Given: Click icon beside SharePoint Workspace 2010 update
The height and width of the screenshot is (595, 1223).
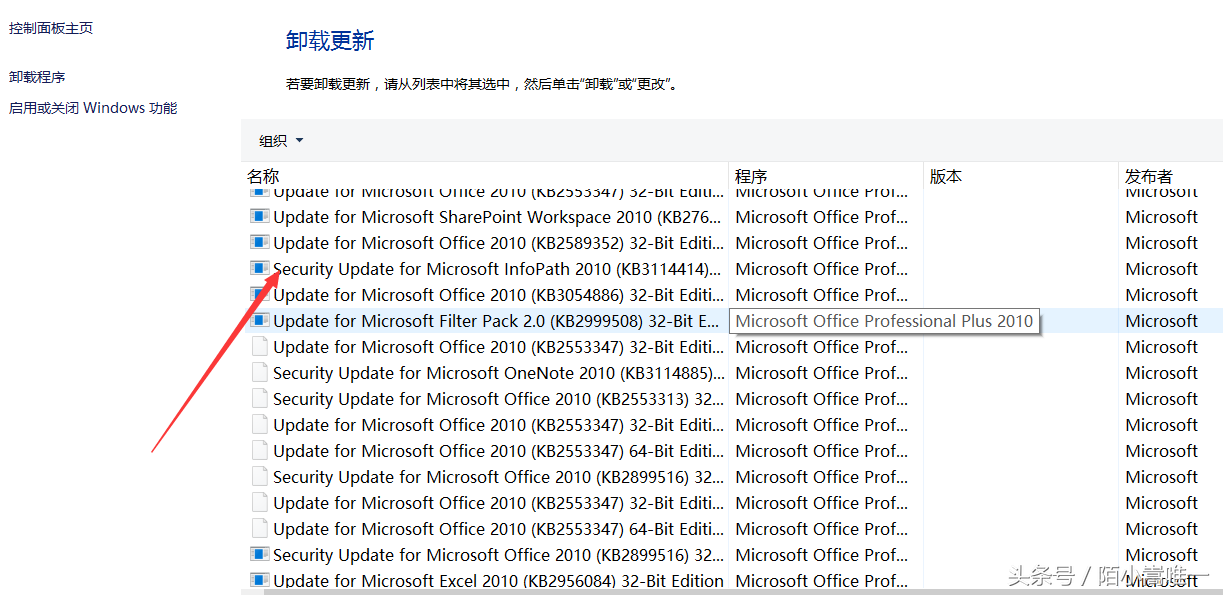Looking at the screenshot, I should pos(260,216).
